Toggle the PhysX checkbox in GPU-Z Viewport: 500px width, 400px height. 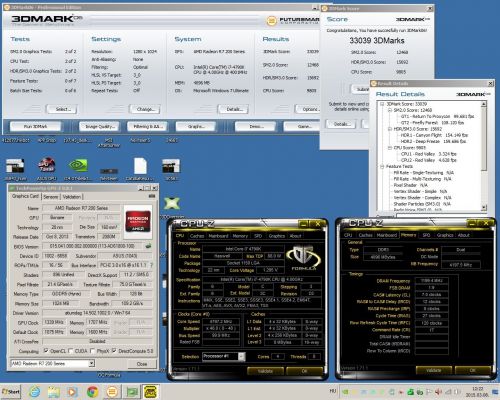click(92, 351)
